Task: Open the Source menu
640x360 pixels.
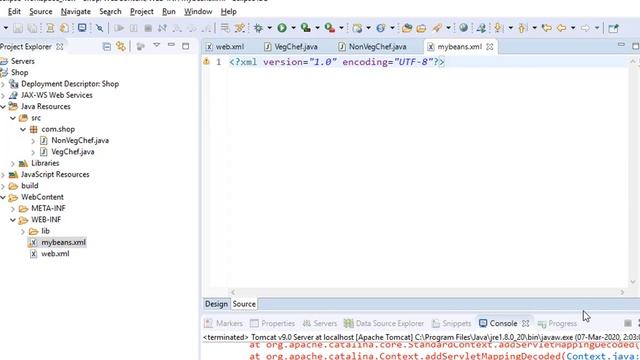Action: pos(41,11)
